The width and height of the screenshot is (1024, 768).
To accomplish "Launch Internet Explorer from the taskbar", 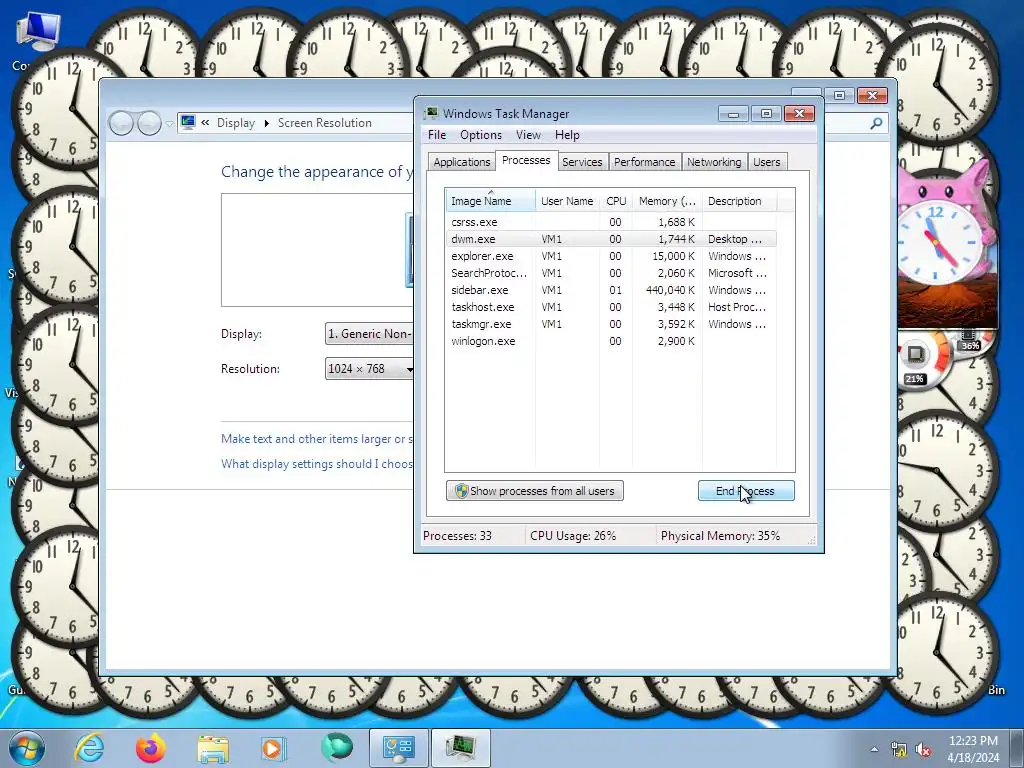I will pyautogui.click(x=89, y=748).
